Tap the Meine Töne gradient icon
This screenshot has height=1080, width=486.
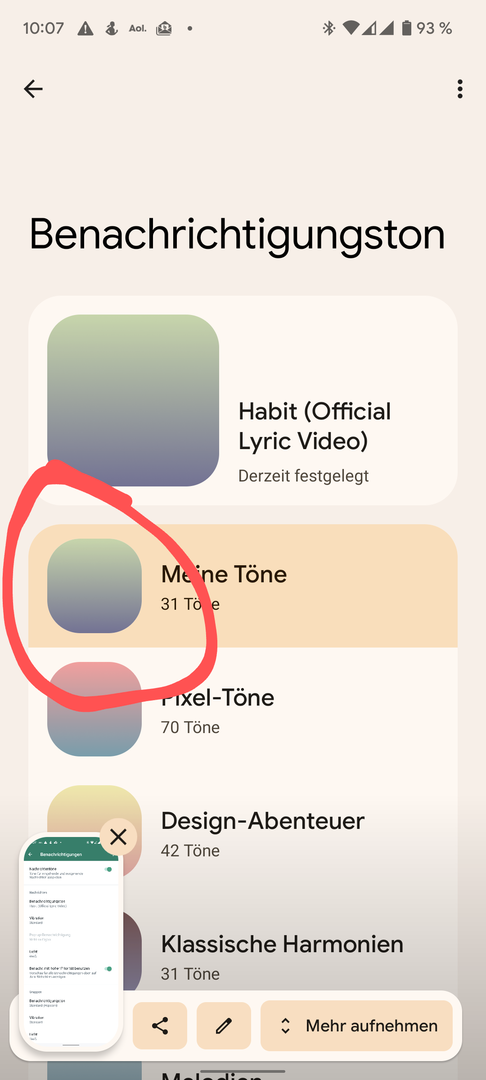click(x=94, y=585)
